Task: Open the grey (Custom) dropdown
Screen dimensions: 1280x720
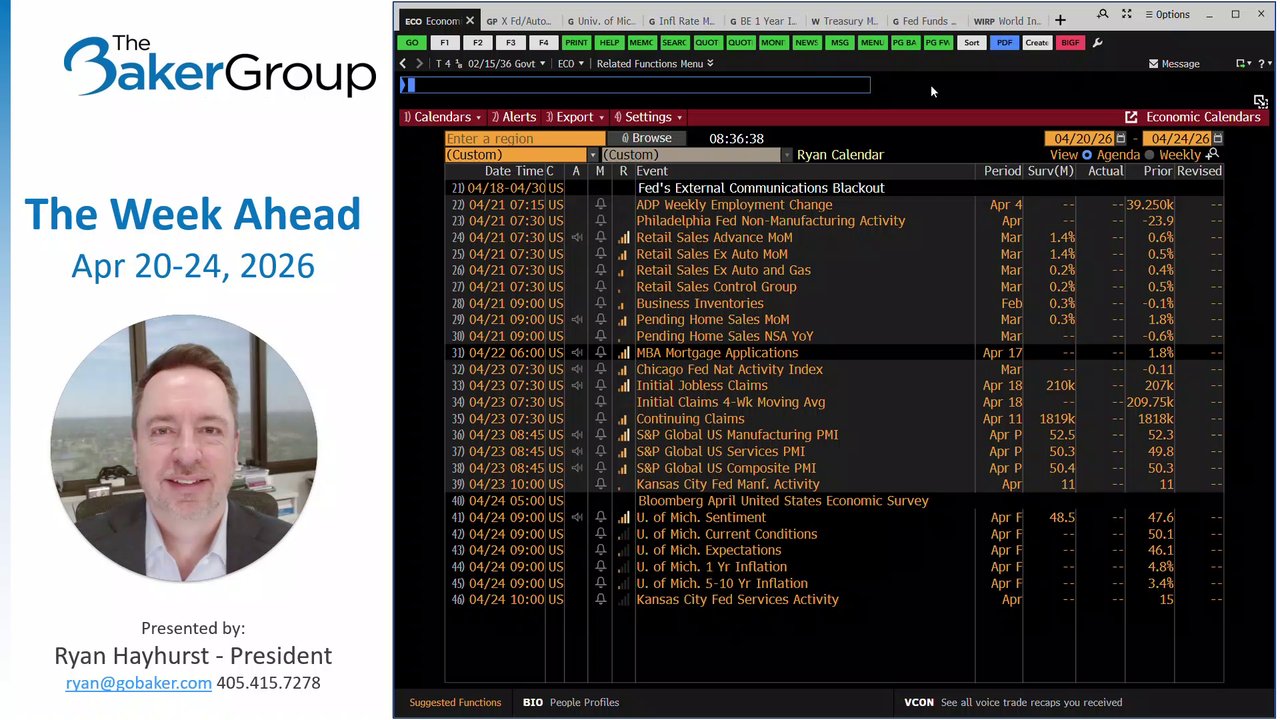Action: click(x=697, y=155)
